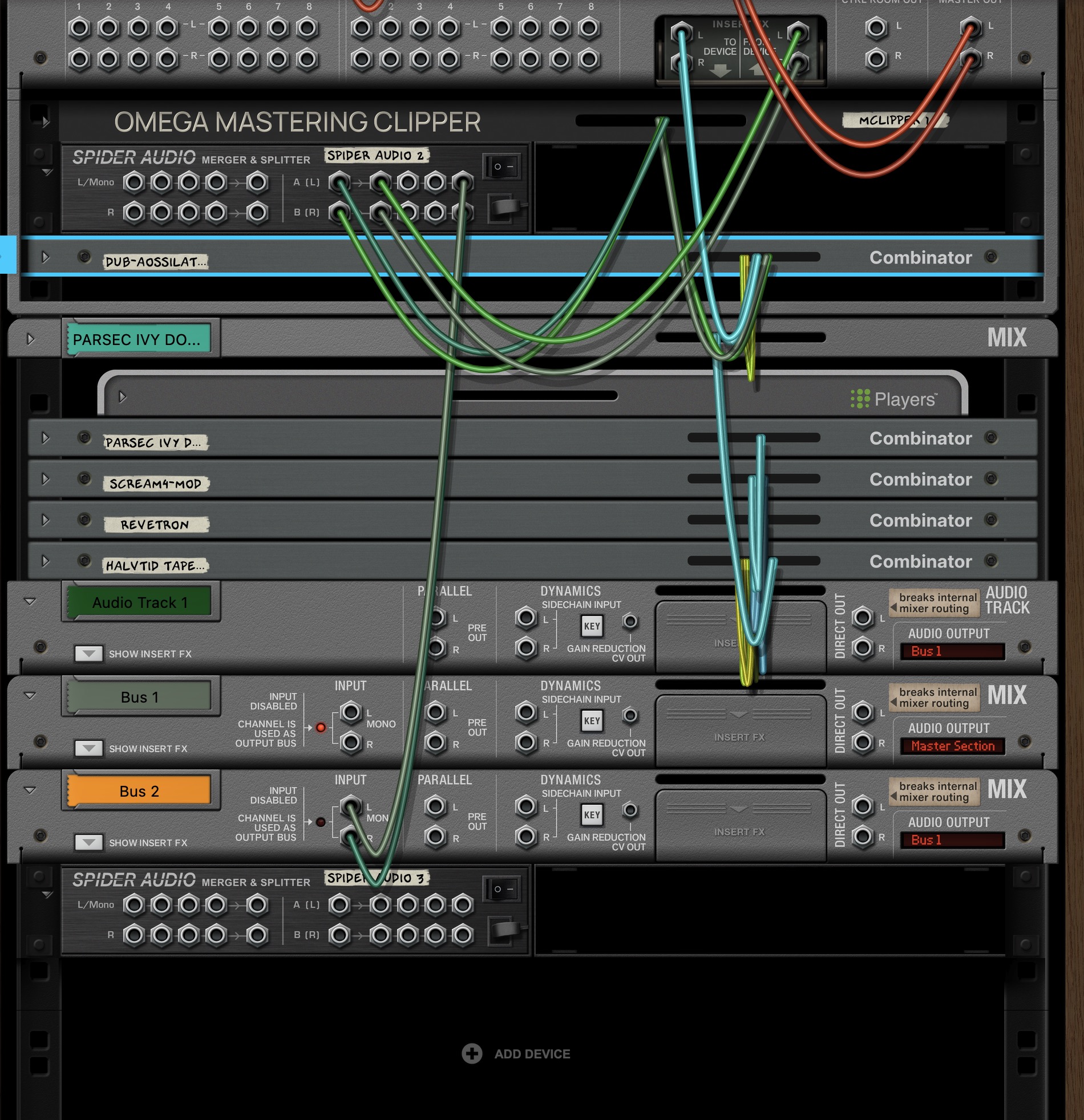Viewport: 1084px width, 1120px height.
Task: Click Master Out L jack
Action: tap(971, 27)
